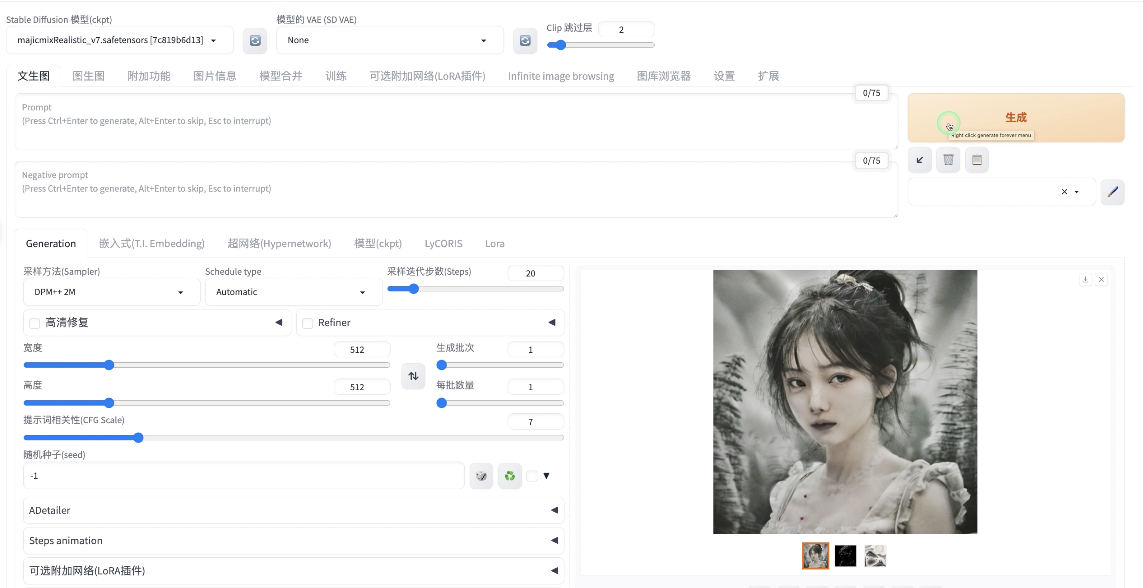The image size is (1143, 588).
Task: Expand the 高清修复 section arrow
Action: [278, 322]
